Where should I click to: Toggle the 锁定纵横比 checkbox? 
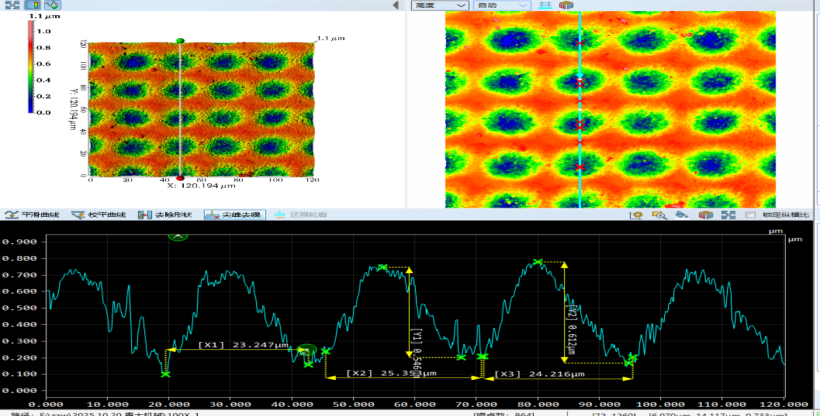[750, 215]
